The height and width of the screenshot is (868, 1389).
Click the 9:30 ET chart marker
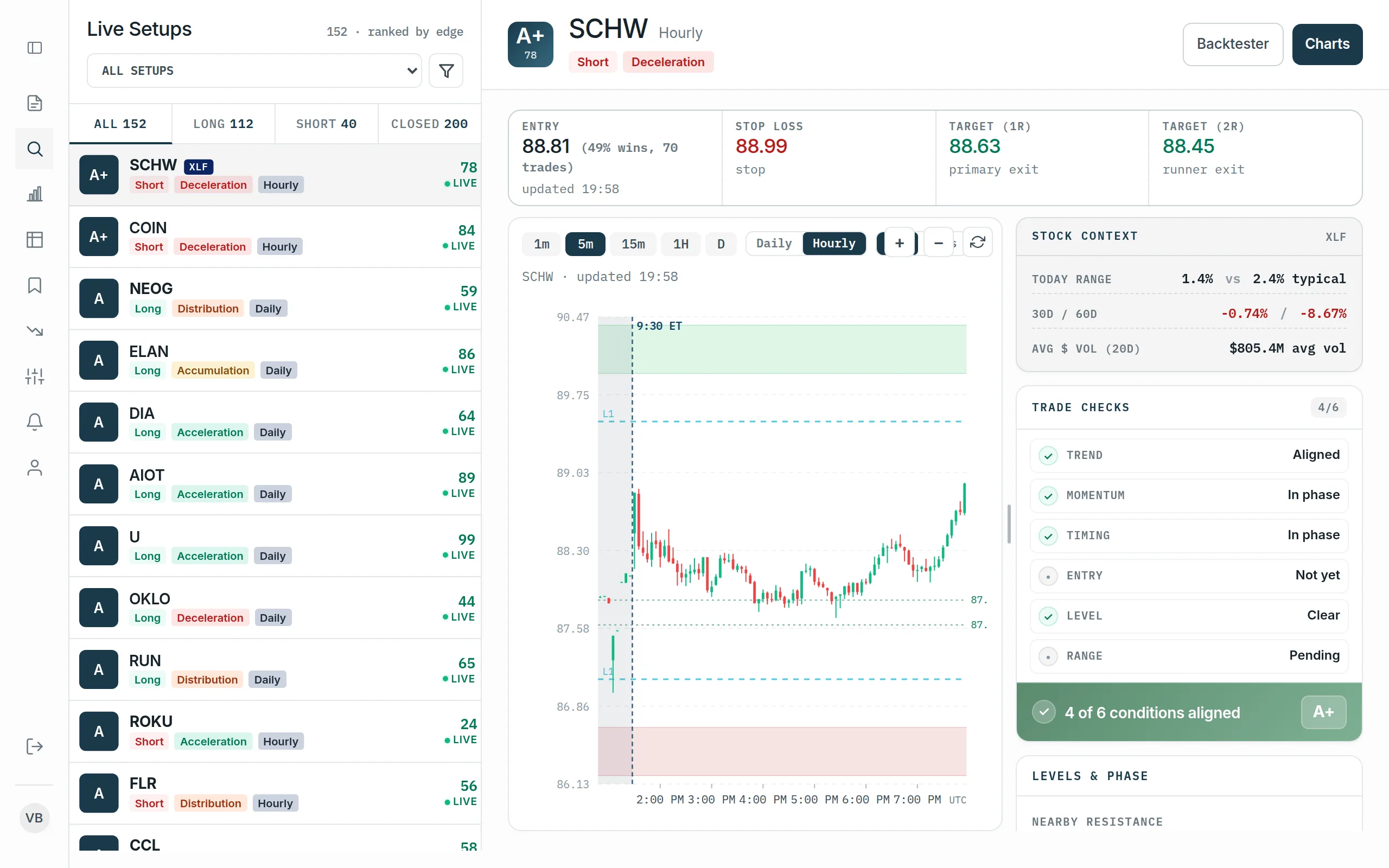click(658, 326)
